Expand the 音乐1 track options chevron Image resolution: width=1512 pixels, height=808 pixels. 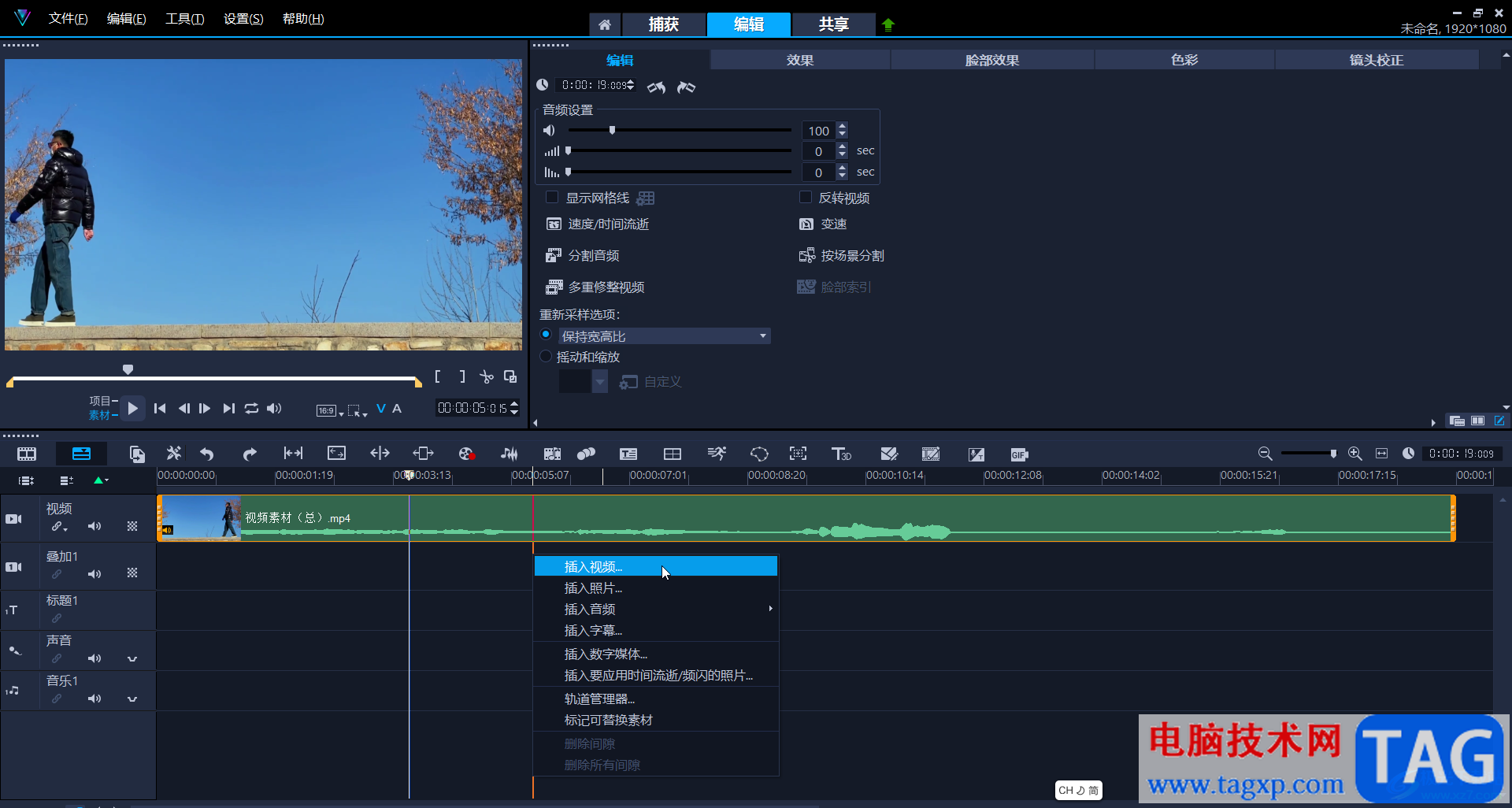132,699
